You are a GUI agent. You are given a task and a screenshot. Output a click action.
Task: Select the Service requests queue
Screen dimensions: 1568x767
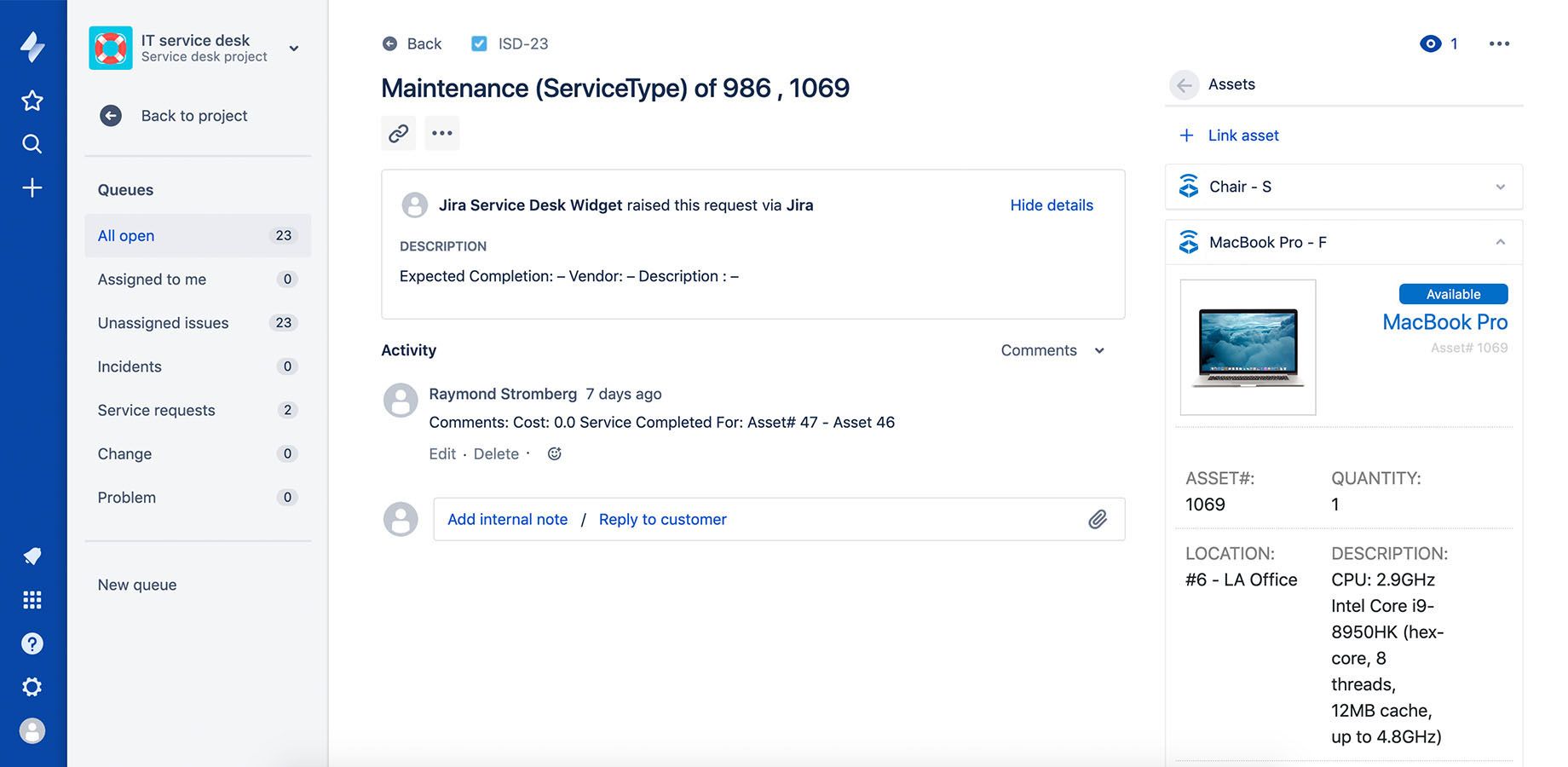click(198, 410)
